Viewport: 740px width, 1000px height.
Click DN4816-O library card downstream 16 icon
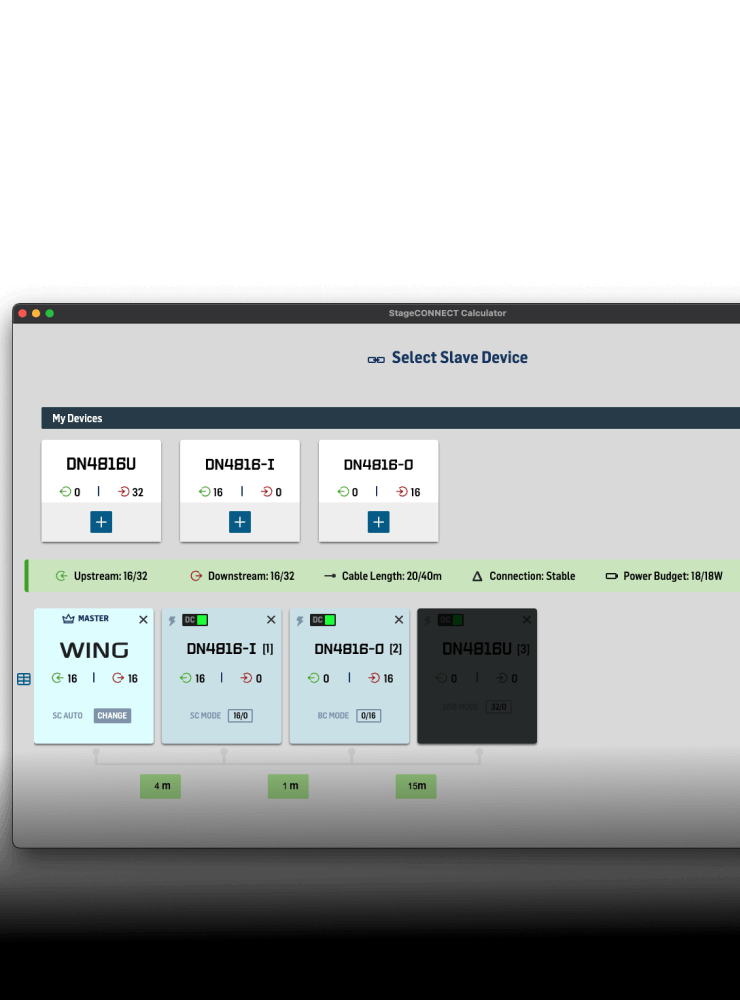(x=402, y=492)
